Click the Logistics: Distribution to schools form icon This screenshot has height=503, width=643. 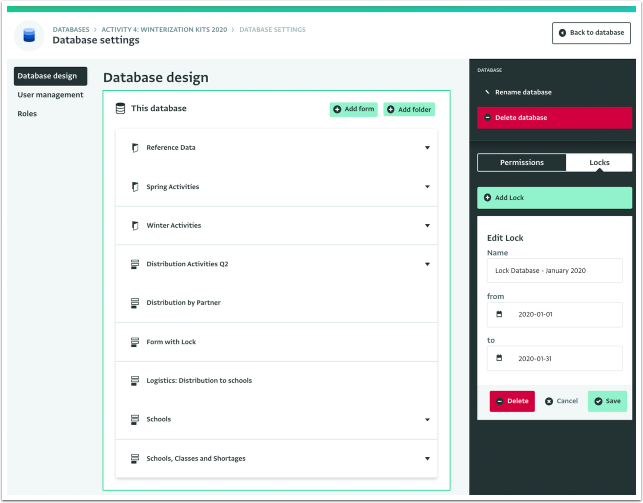(x=135, y=381)
